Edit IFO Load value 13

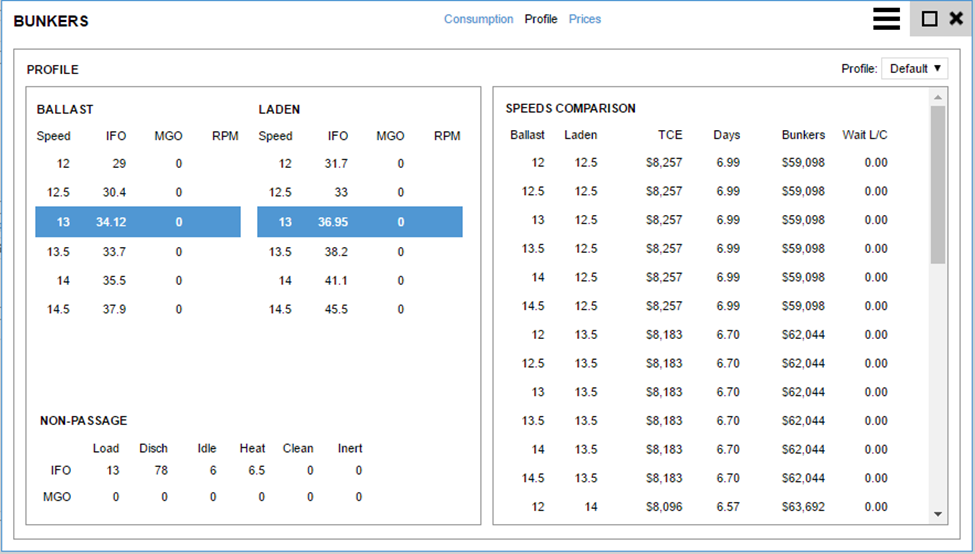click(112, 470)
